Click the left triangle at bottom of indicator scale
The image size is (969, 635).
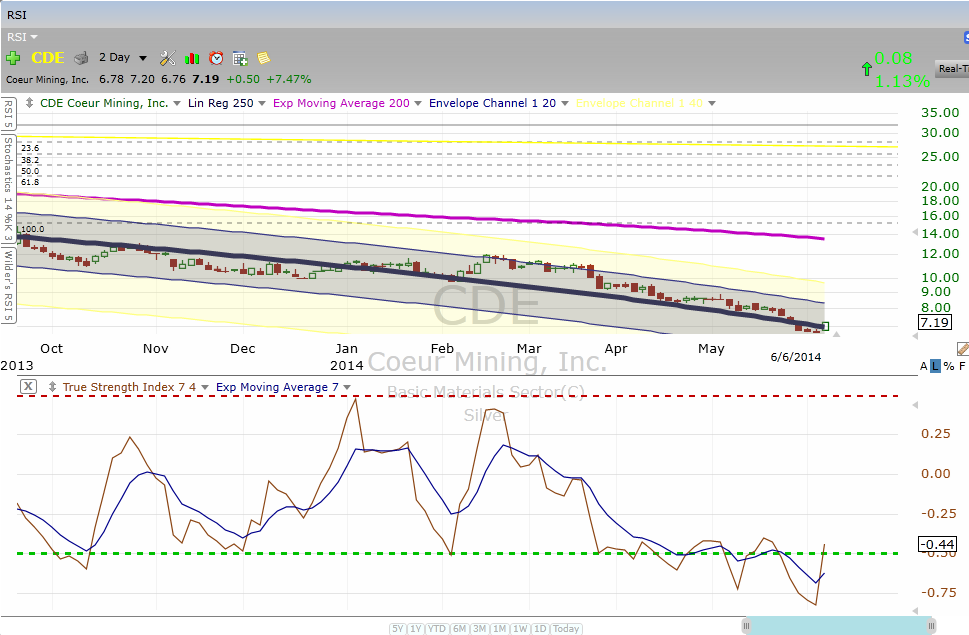point(915,610)
